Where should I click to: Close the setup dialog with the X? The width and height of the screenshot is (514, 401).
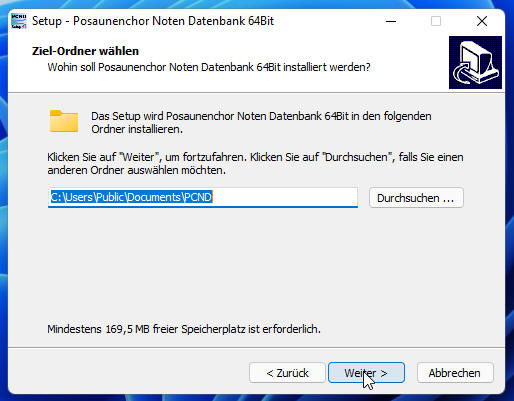[x=482, y=21]
